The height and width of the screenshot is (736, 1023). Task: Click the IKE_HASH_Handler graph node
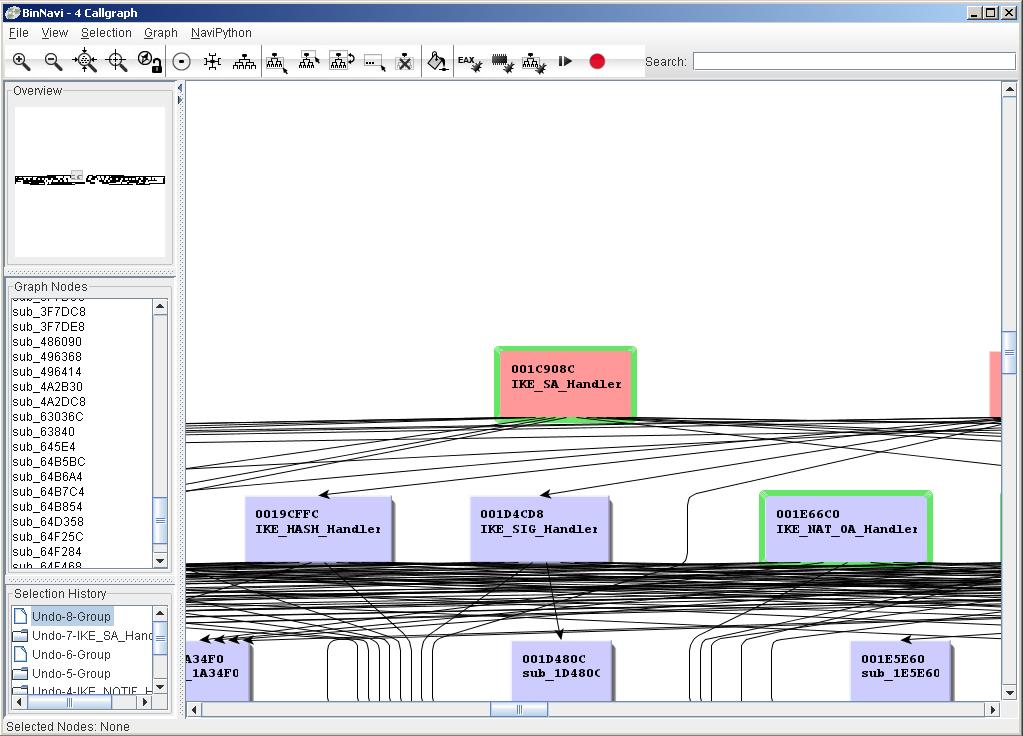point(319,529)
